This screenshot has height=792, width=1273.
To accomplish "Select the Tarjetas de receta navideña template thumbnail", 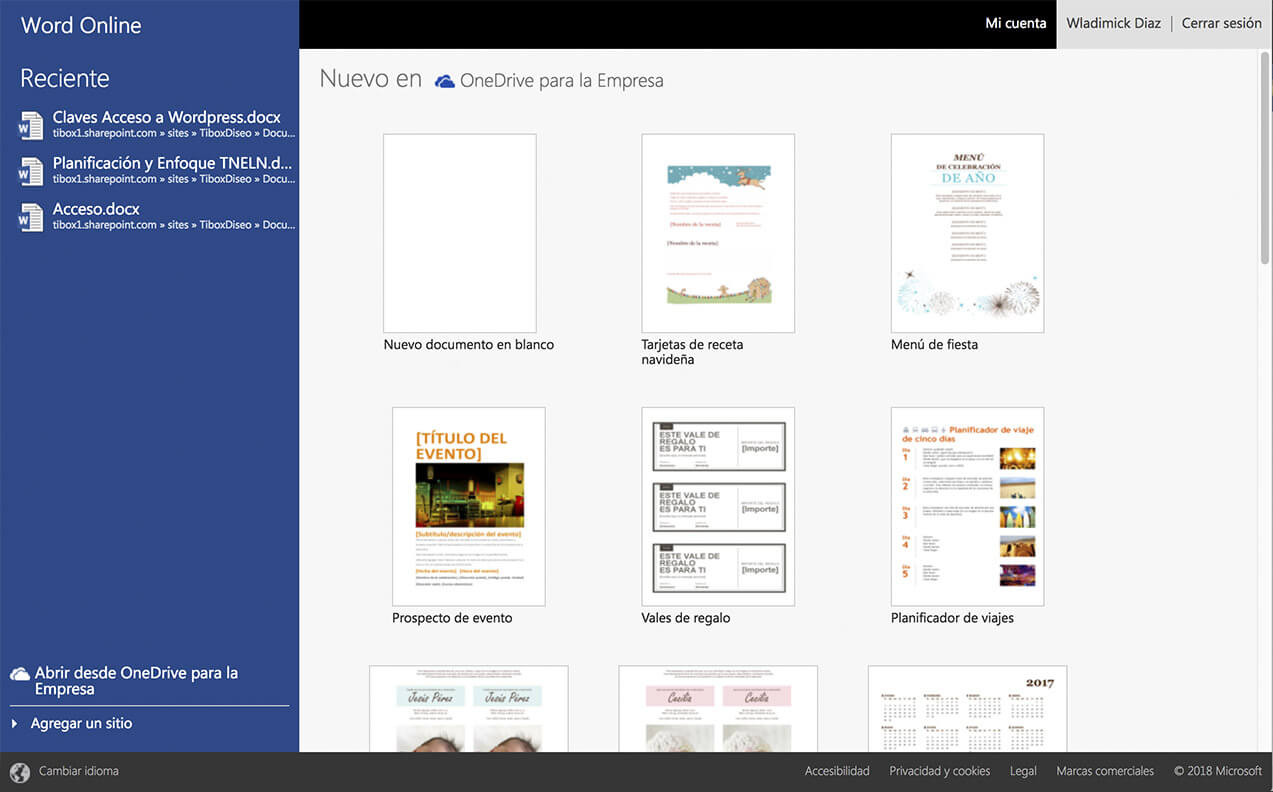I will click(x=718, y=233).
